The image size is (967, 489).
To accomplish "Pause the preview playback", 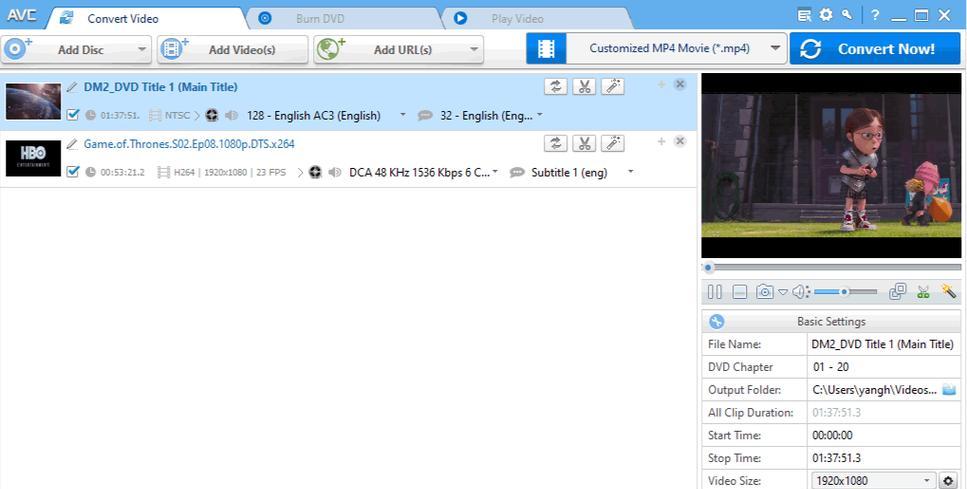I will coord(715,292).
